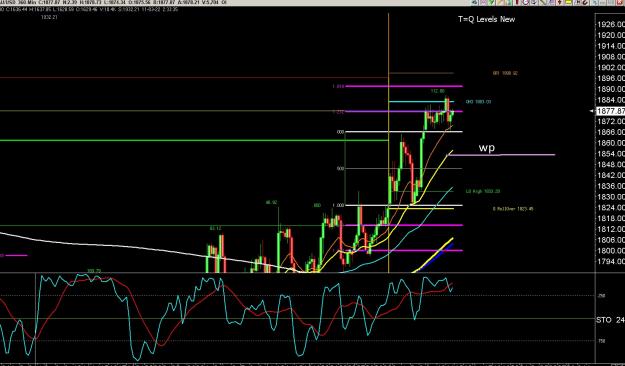Click the 1890.00 price axis label
Image resolution: width=625 pixels, height=366 pixels.
click(611, 89)
